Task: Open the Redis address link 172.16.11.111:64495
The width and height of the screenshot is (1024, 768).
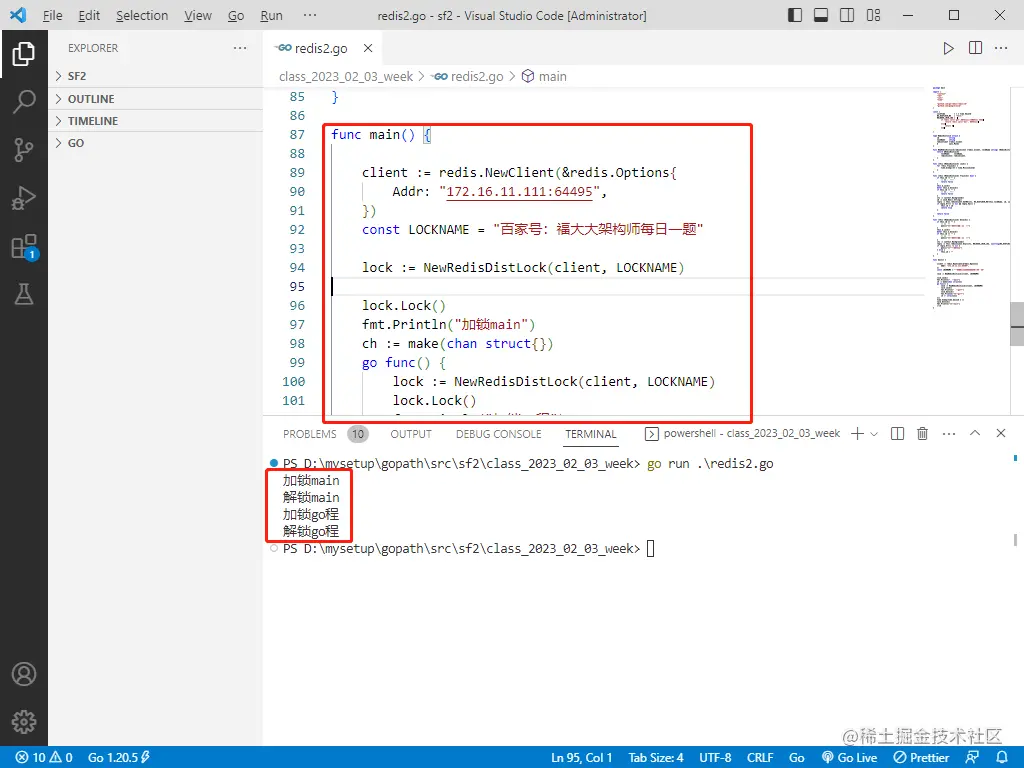Action: 519,191
